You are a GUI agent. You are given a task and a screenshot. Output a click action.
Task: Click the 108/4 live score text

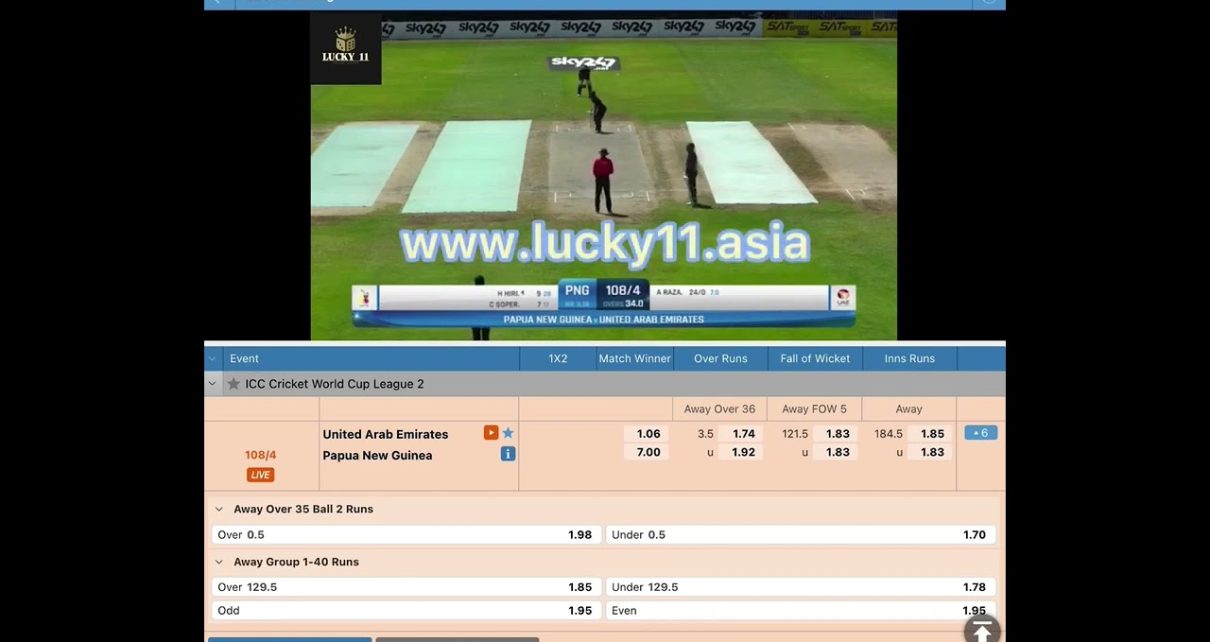click(260, 455)
